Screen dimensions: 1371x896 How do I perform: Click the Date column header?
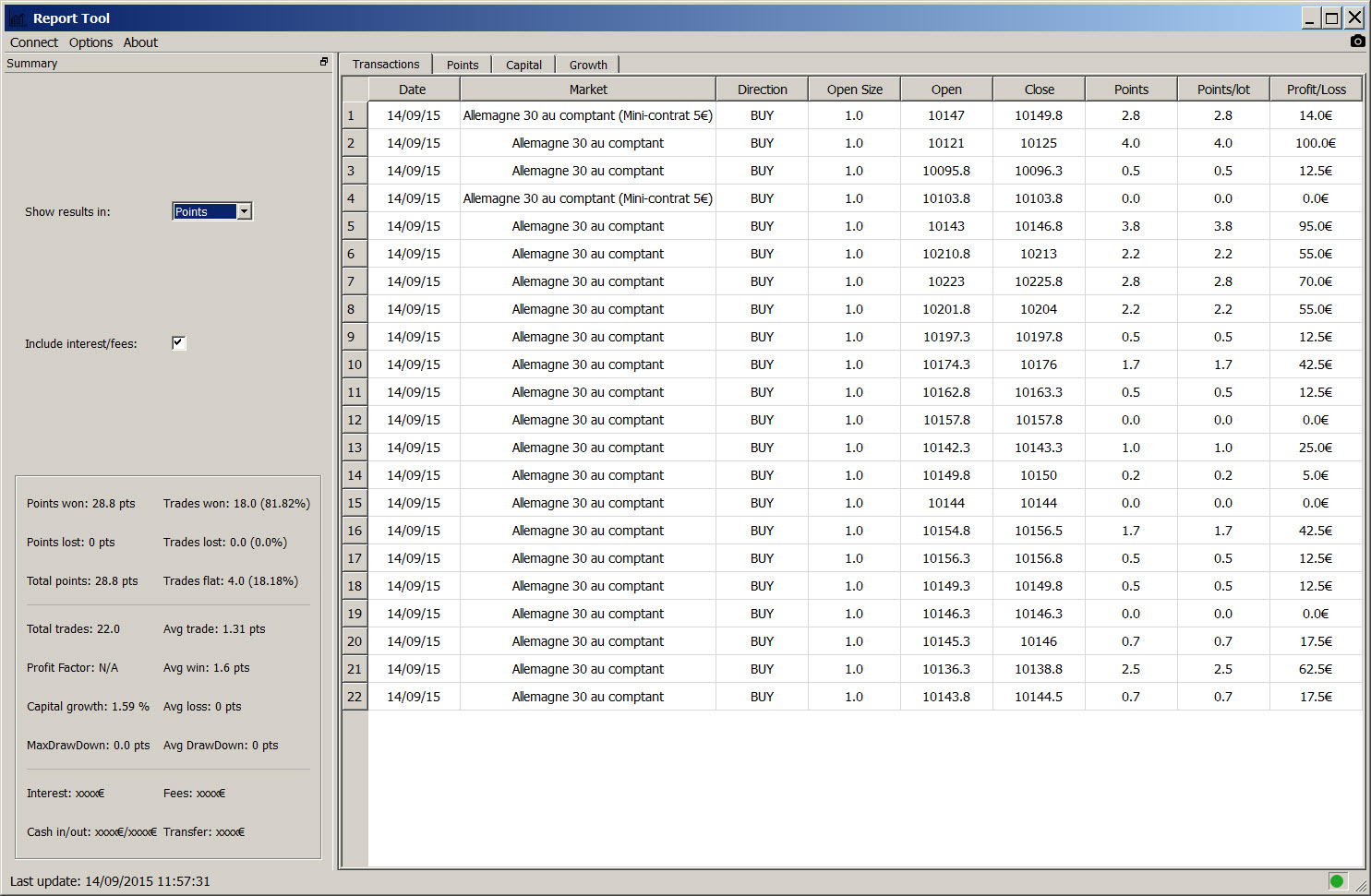click(x=413, y=90)
